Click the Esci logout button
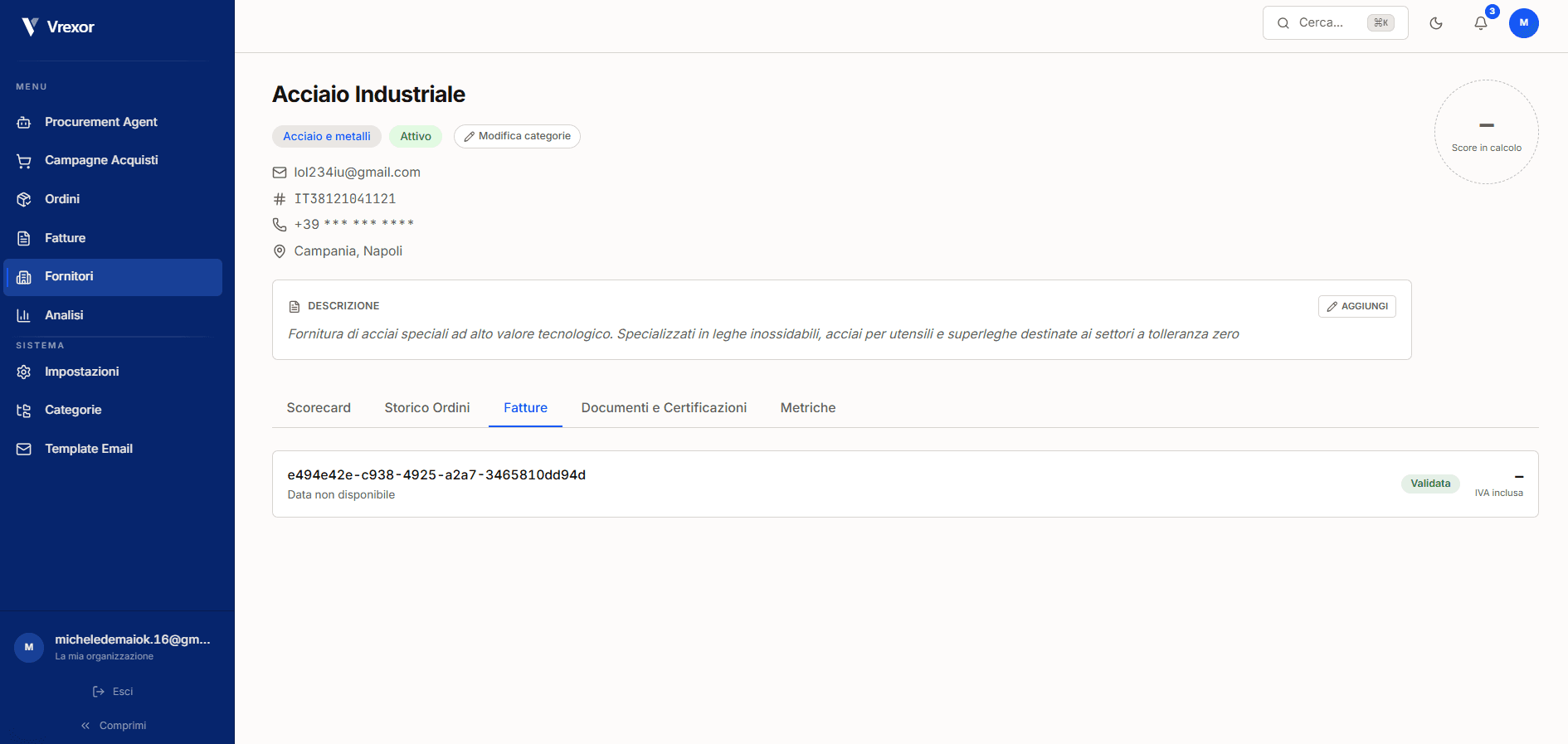1568x744 pixels. coord(113,692)
